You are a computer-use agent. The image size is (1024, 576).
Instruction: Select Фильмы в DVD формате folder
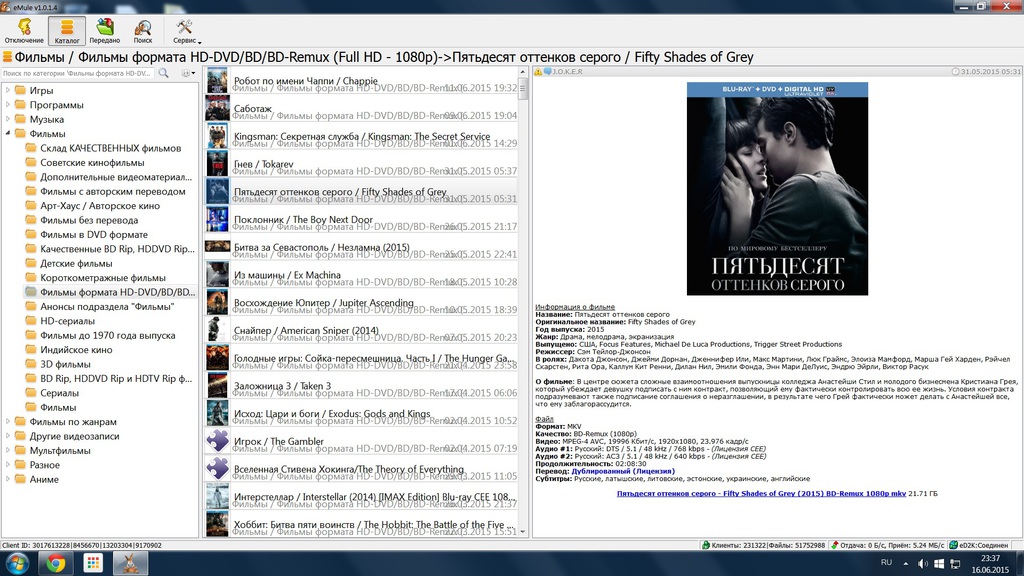click(x=93, y=234)
